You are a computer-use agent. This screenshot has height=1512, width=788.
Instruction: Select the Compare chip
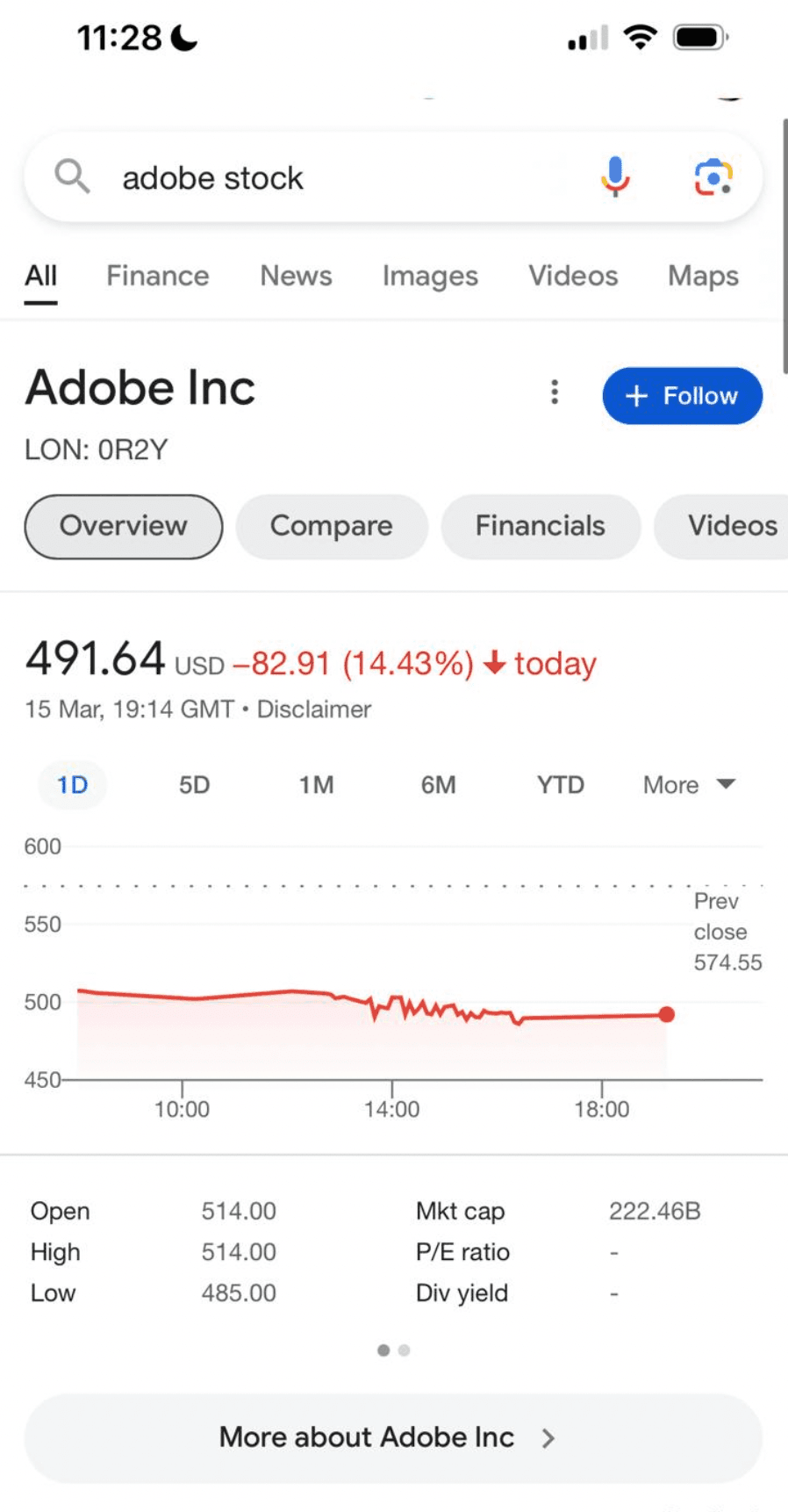coord(332,526)
